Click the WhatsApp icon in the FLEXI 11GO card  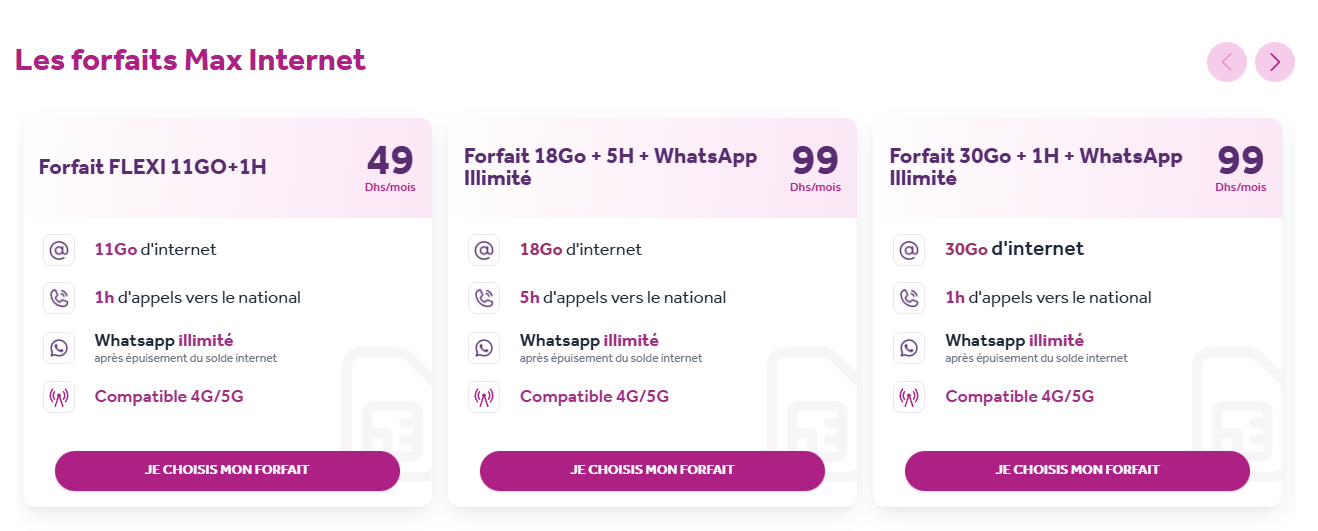(x=59, y=348)
